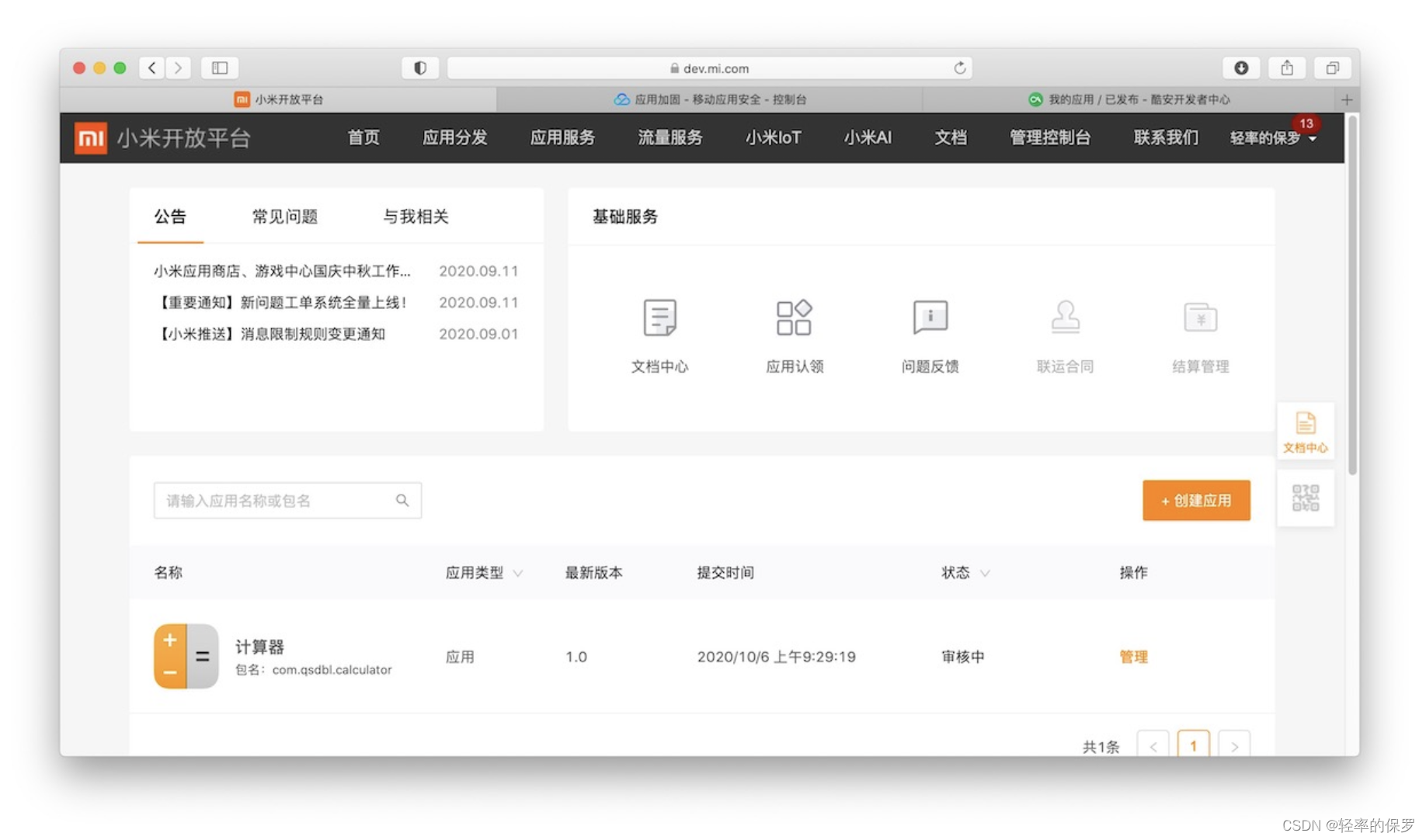Click package name com.qsdbl.calculator
This screenshot has width=1426, height=840.
332,670
